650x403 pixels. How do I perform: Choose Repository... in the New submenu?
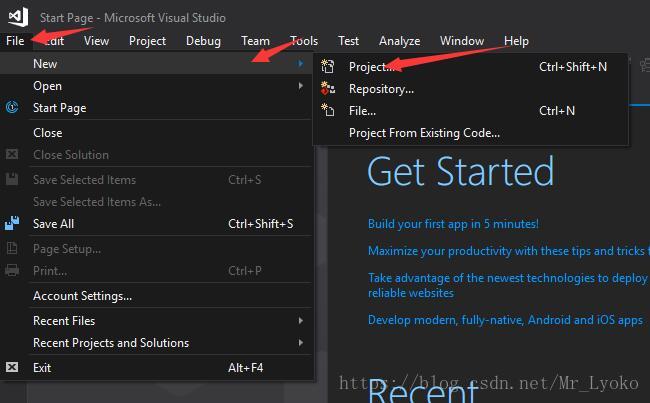[x=471, y=89]
